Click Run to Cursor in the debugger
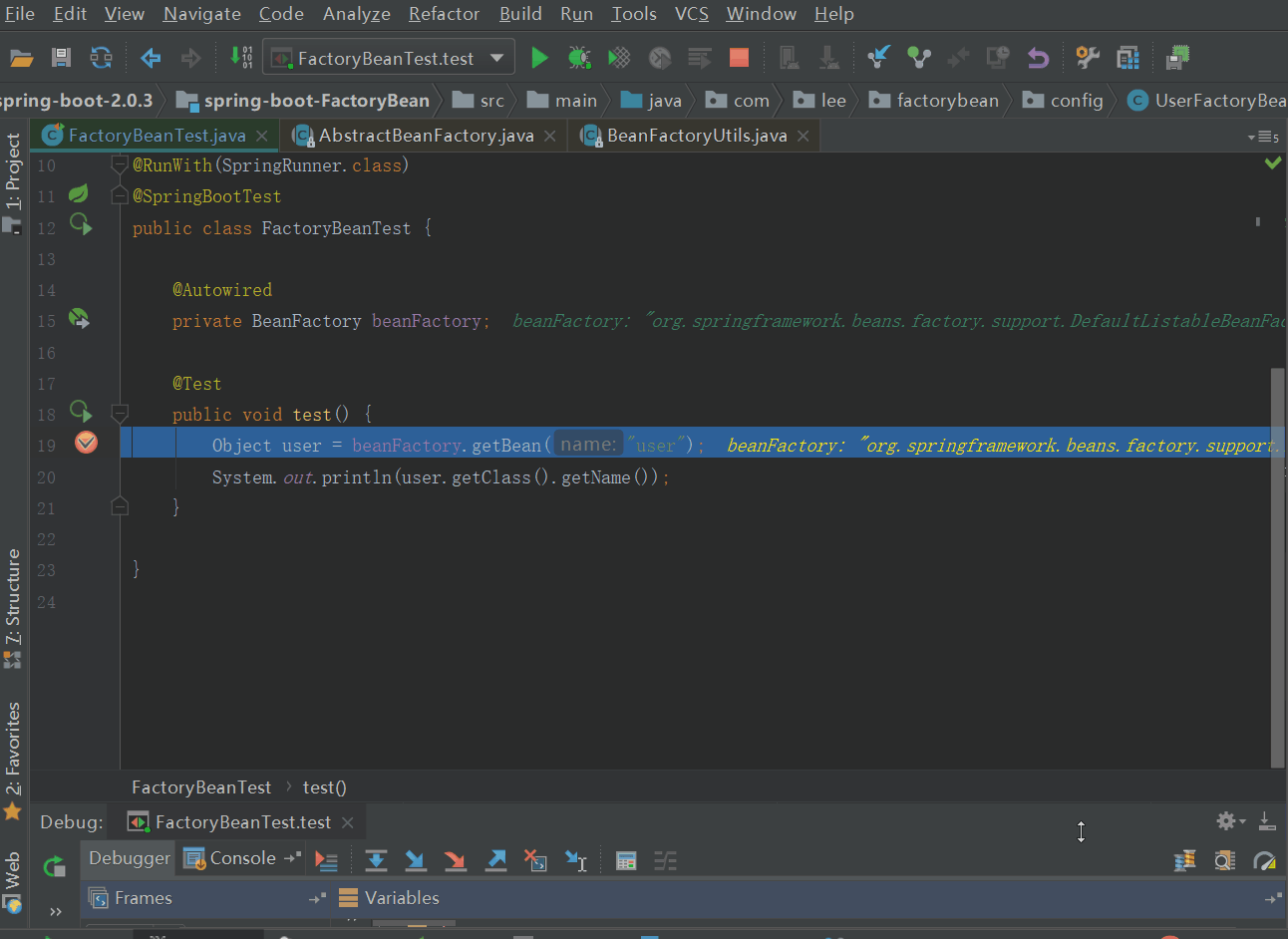Screen dimensions: 1288x939 575,860
